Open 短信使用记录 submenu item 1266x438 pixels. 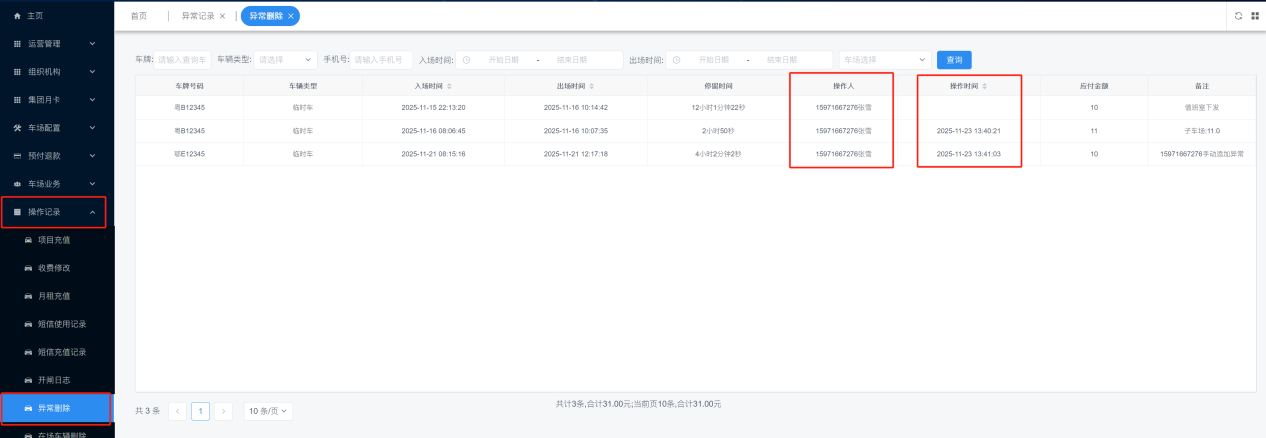pyautogui.click(x=56, y=324)
